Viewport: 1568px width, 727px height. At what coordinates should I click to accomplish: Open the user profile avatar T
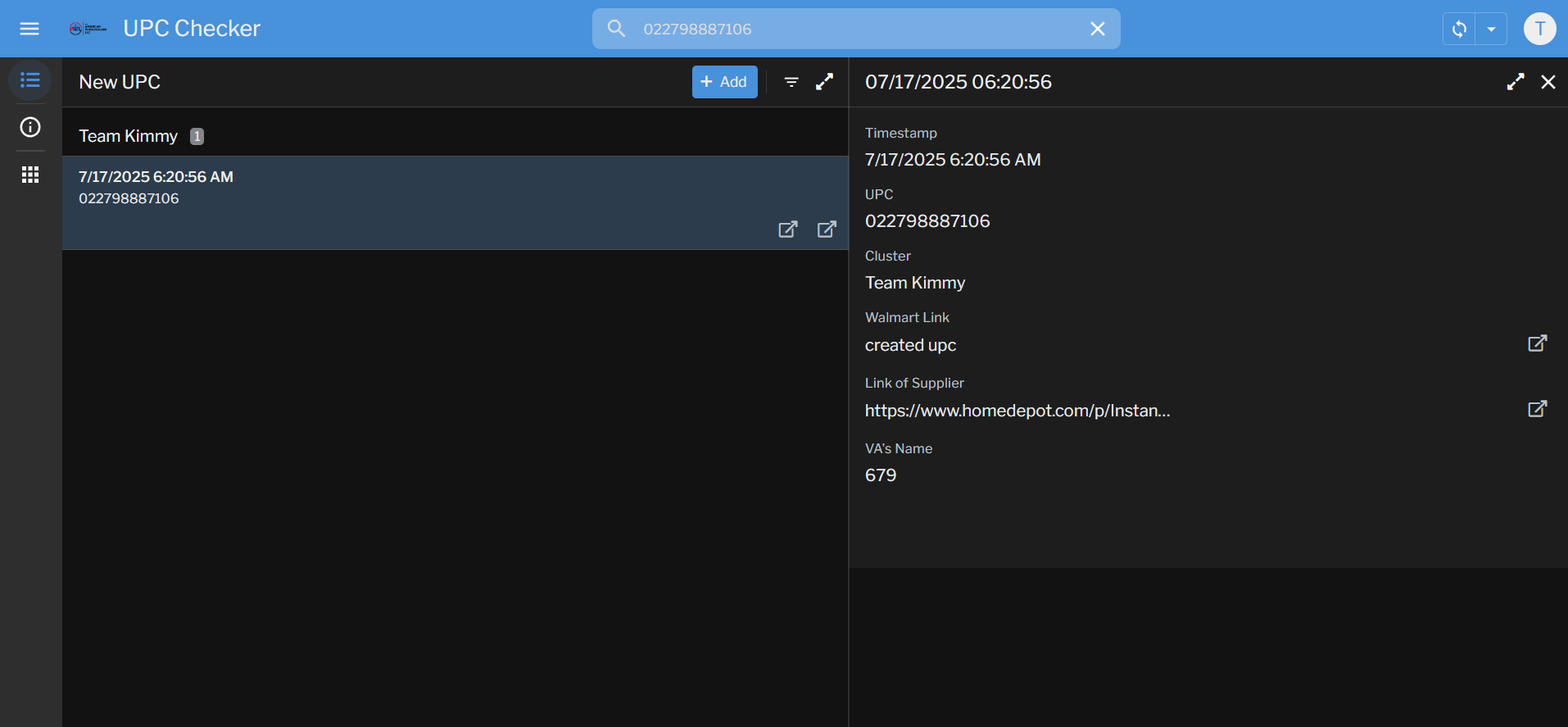[x=1539, y=29]
